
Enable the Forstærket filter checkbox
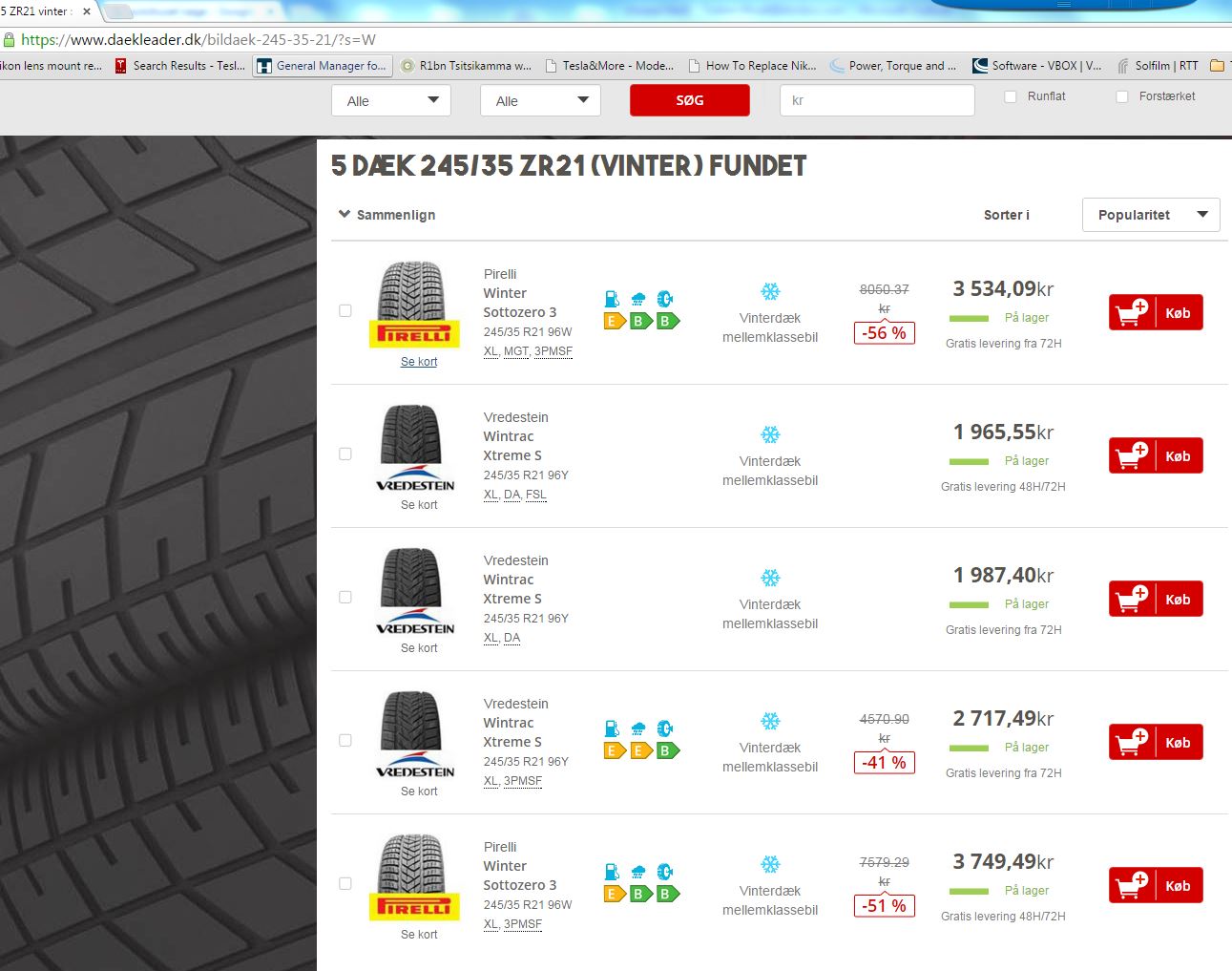[1122, 96]
